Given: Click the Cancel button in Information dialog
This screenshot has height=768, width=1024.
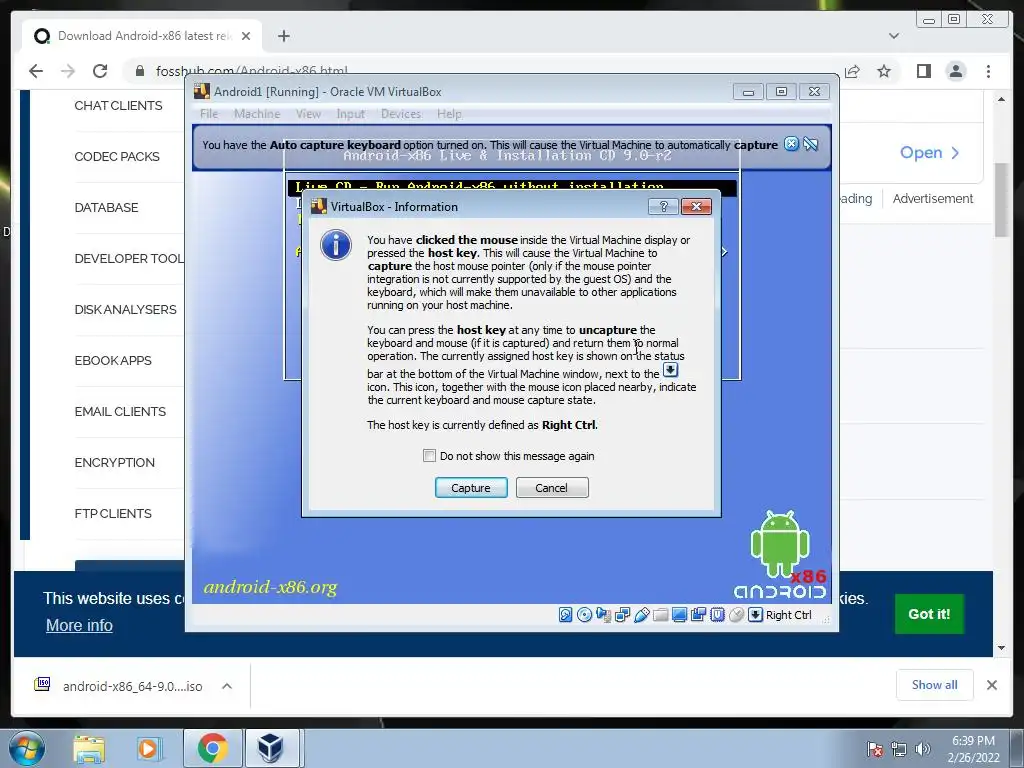Looking at the screenshot, I should [552, 488].
